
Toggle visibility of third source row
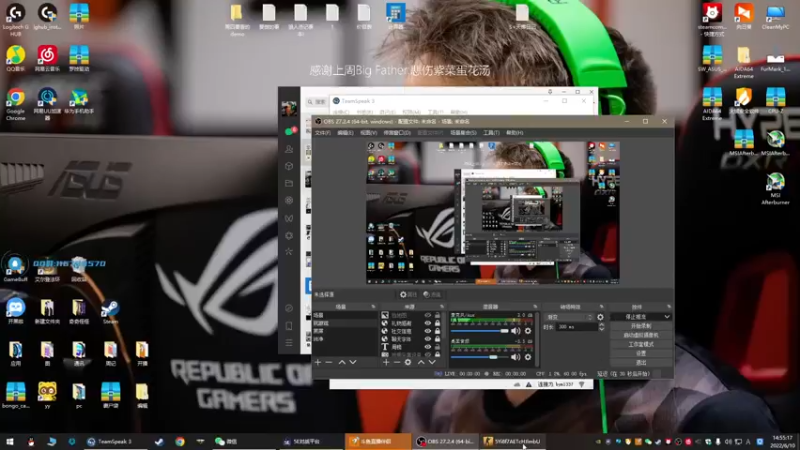428,331
